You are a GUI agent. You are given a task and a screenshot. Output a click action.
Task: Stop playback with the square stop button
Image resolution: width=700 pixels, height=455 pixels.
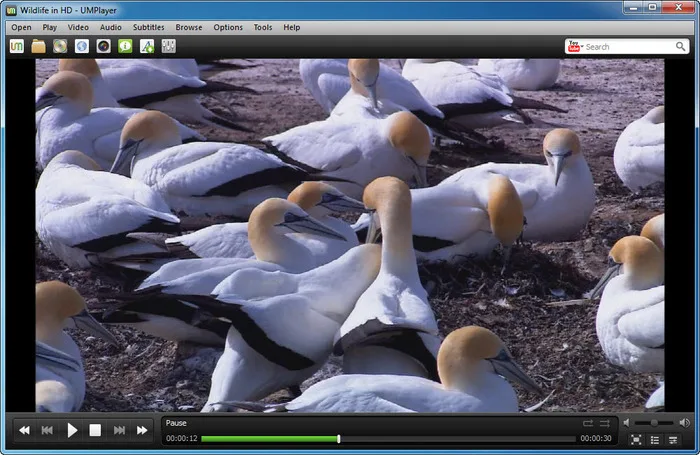(95, 430)
